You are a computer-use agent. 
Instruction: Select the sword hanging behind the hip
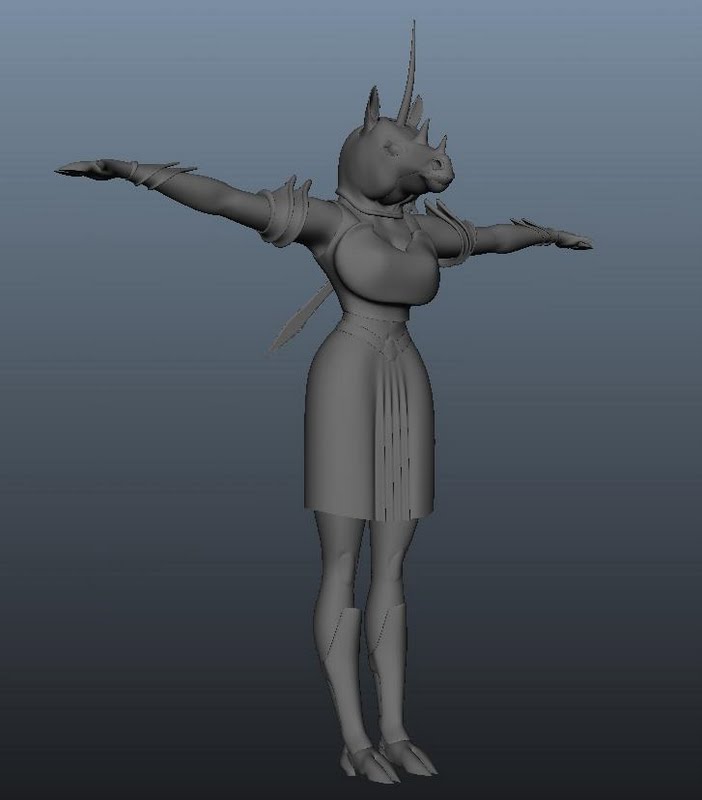pyautogui.click(x=301, y=316)
